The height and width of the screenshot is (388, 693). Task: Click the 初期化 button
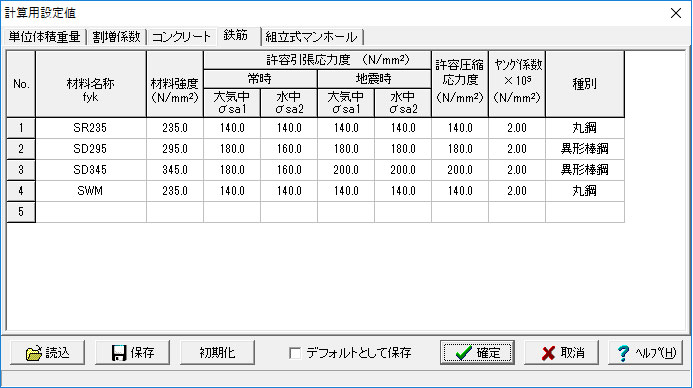coord(217,353)
